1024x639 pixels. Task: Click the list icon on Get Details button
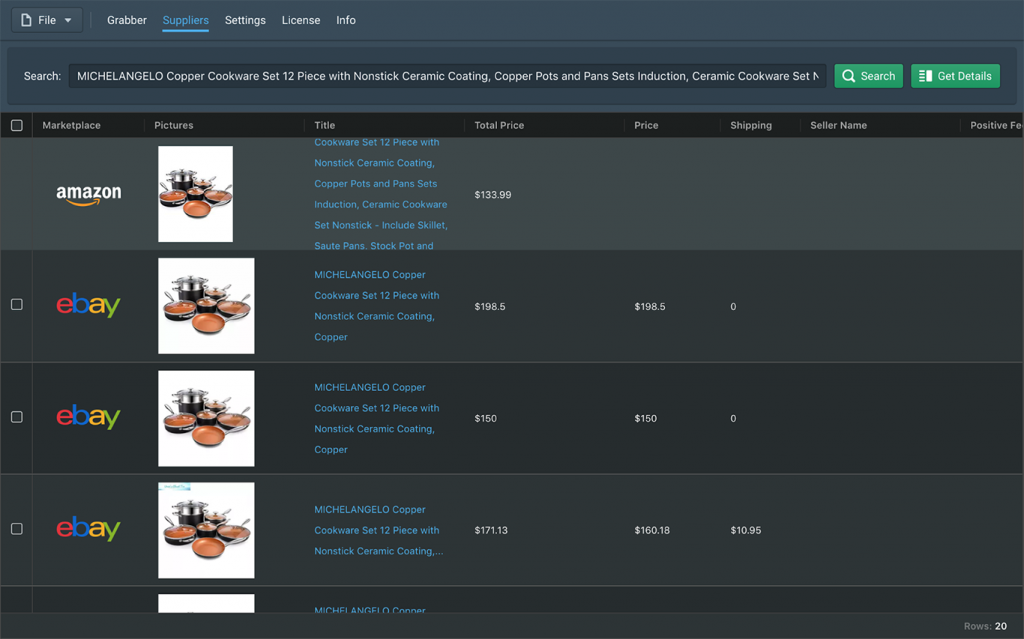pos(925,76)
